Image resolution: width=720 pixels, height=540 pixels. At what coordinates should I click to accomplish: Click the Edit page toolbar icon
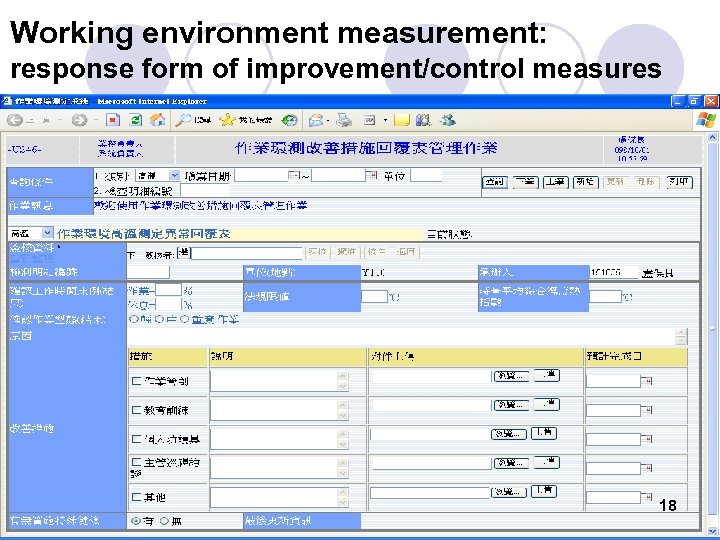[370, 120]
